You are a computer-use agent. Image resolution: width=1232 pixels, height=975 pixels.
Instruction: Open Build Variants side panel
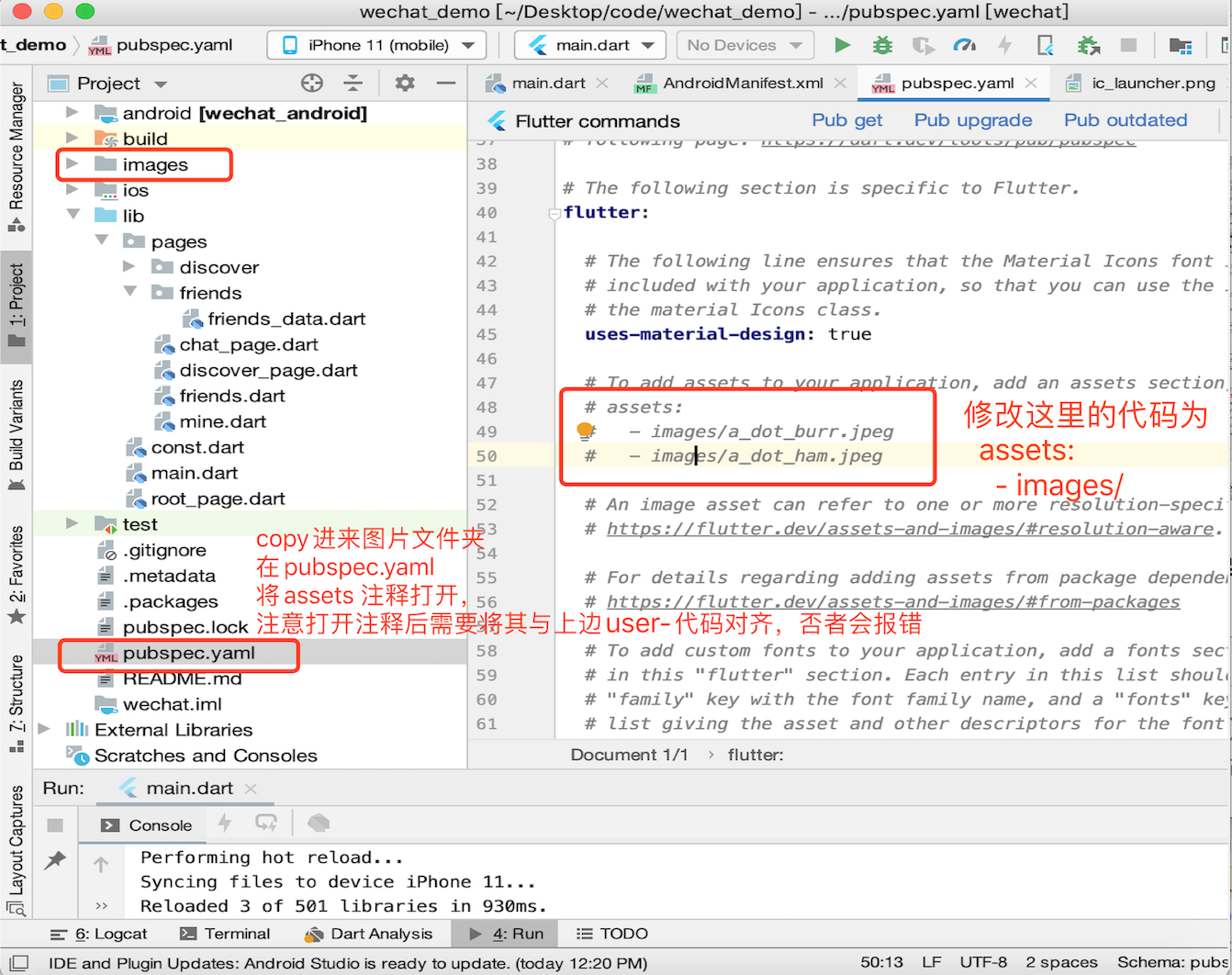(17, 436)
